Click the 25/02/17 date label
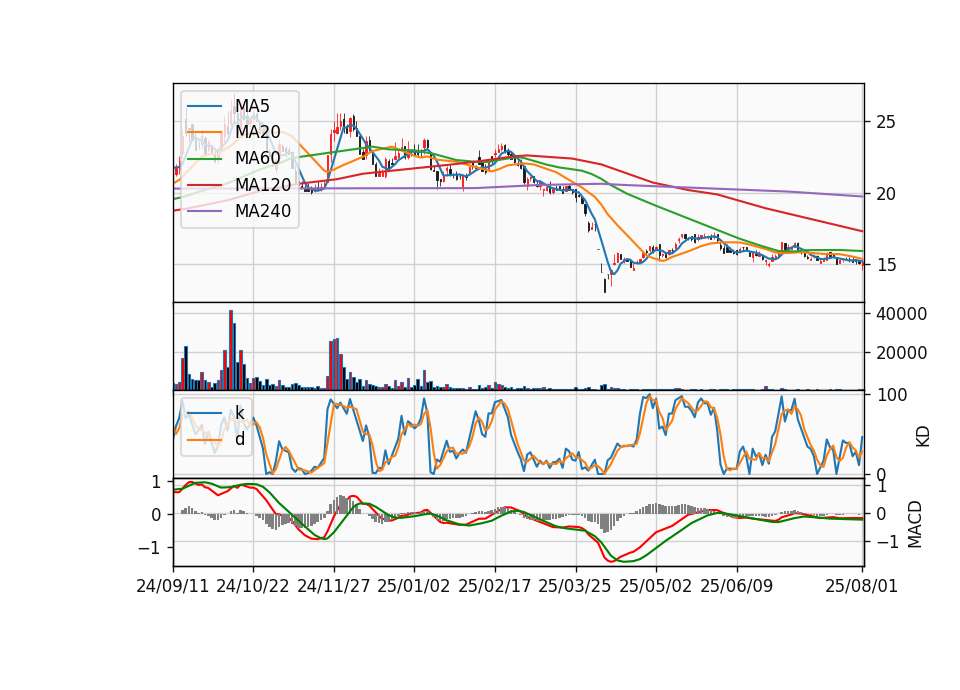This screenshot has width=960, height=690. (x=495, y=586)
